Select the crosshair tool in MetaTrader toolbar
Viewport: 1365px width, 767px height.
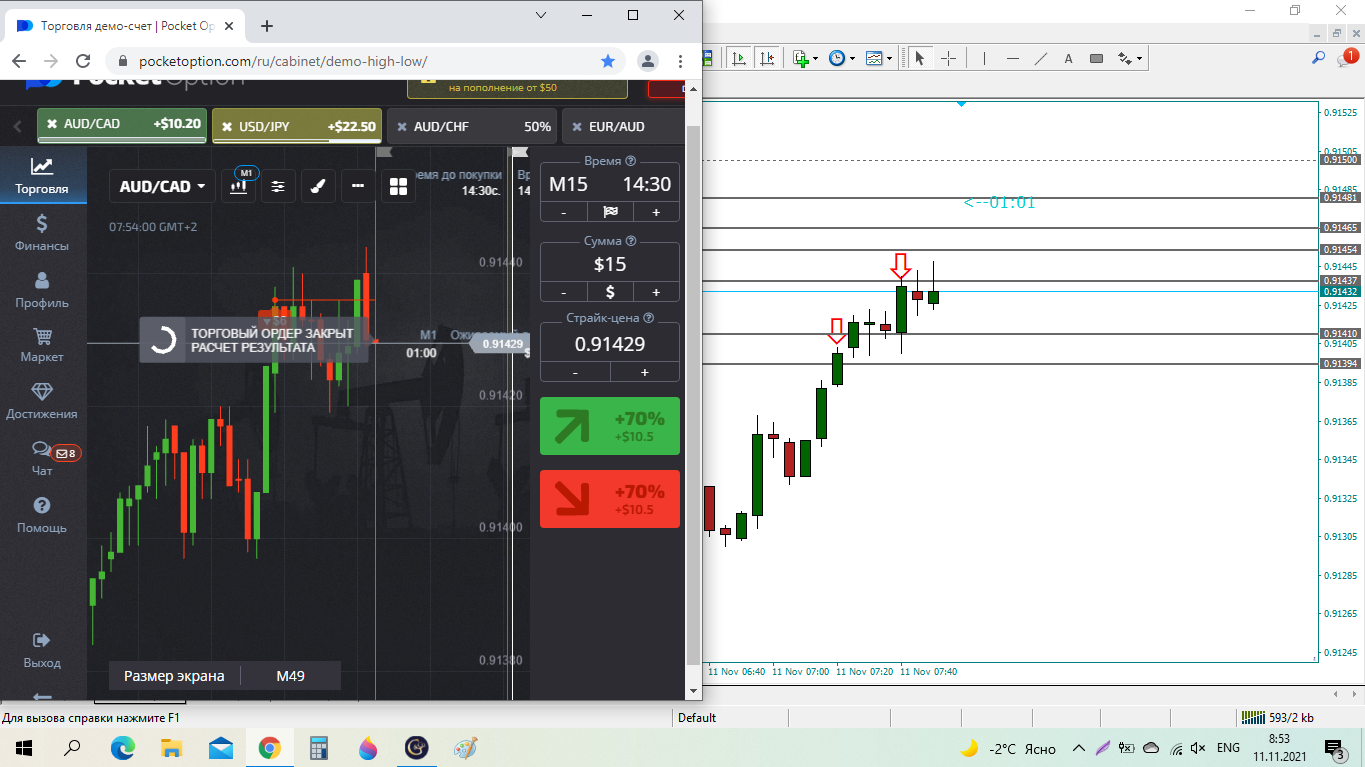pyautogui.click(x=948, y=59)
